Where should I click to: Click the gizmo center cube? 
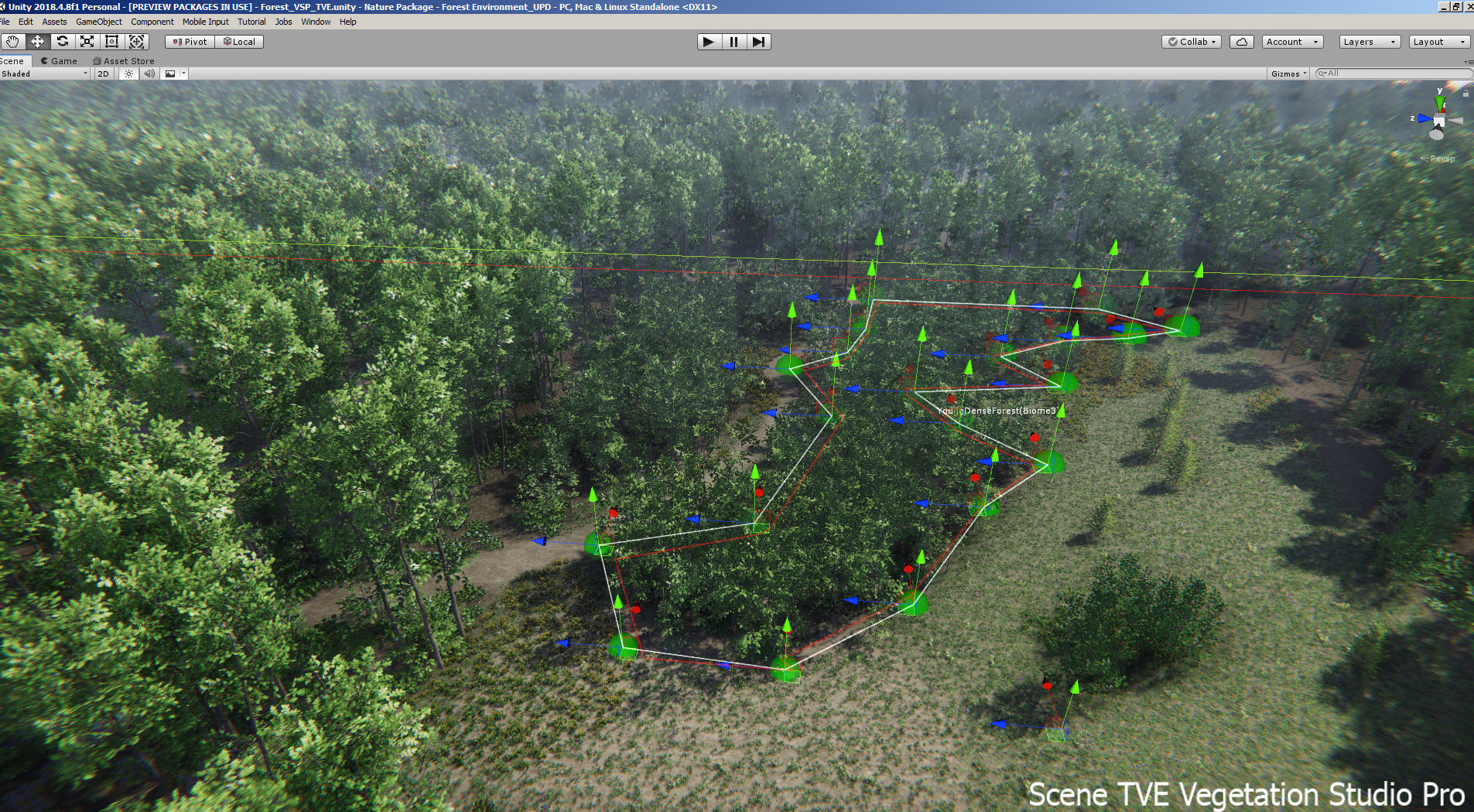(1439, 121)
